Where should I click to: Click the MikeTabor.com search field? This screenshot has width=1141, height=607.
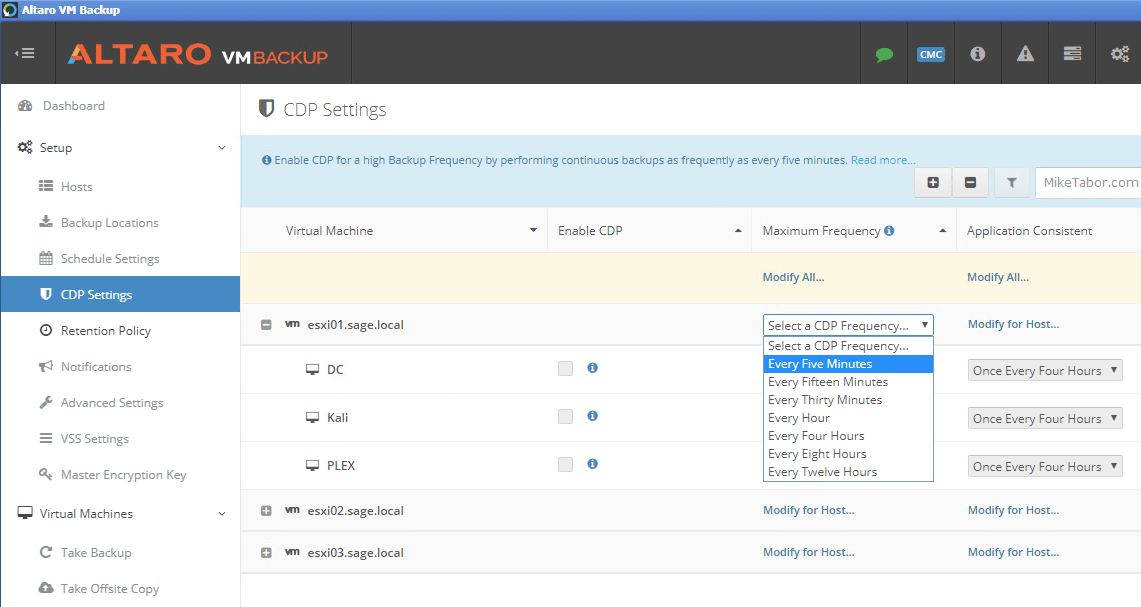(1088, 183)
